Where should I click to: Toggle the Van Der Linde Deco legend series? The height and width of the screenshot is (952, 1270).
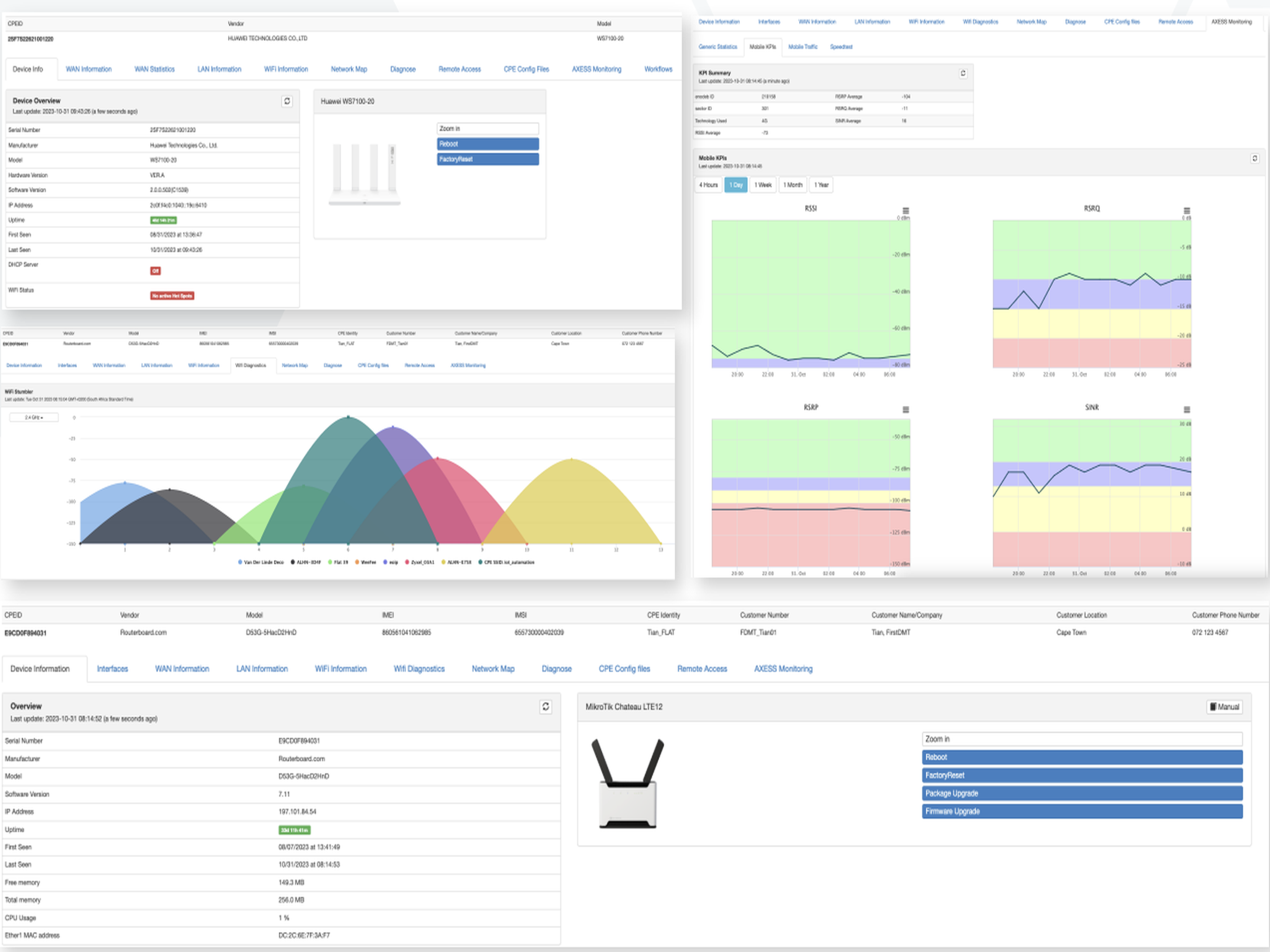click(260, 562)
